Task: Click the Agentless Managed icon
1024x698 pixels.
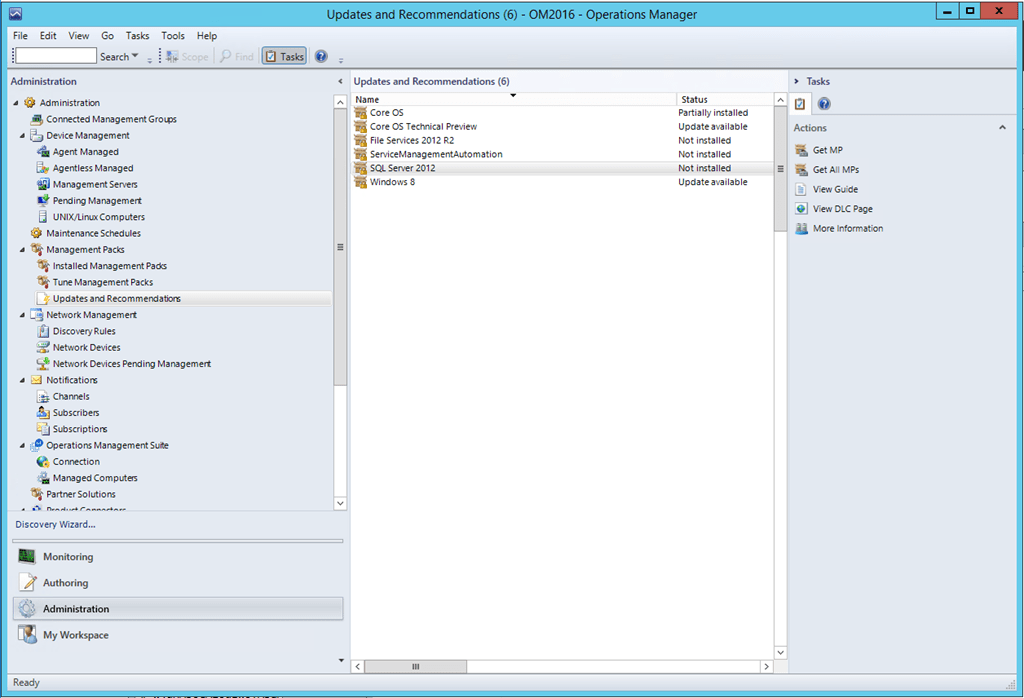Action: point(43,168)
